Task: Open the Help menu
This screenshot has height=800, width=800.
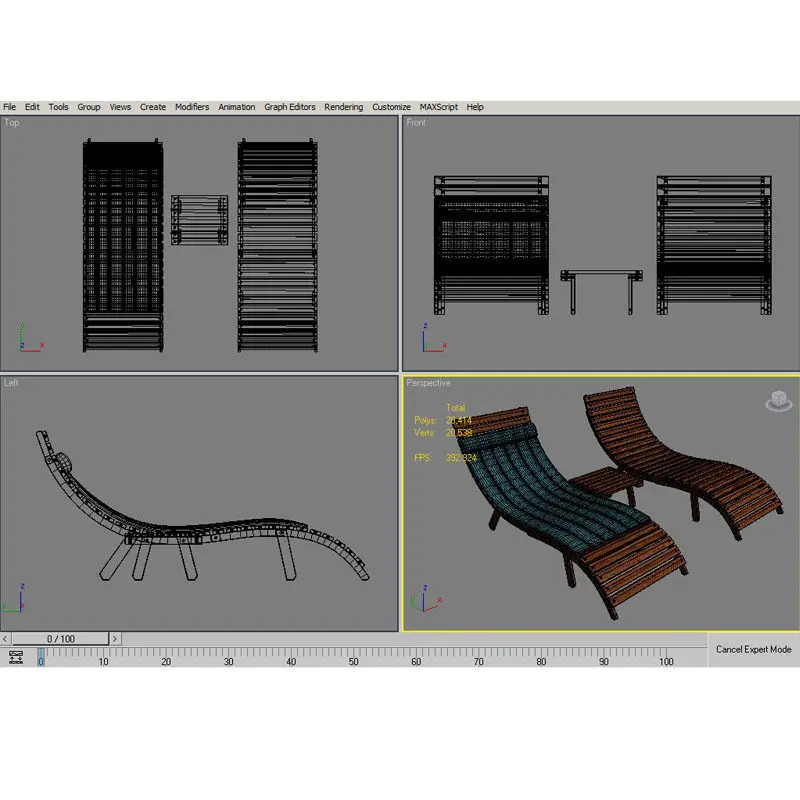Action: point(474,107)
